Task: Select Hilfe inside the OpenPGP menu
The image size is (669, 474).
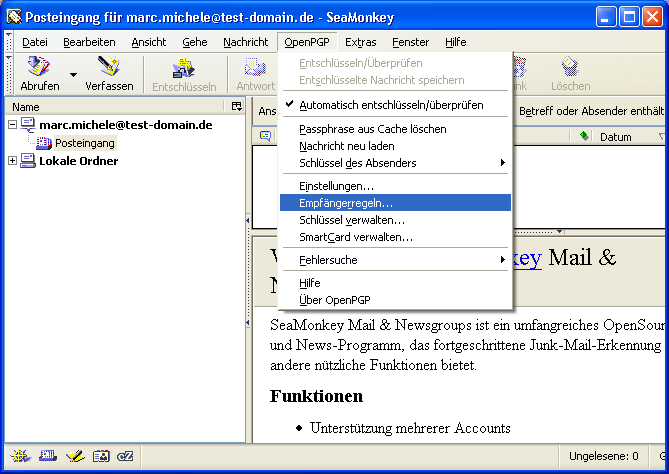Action: 396,283
